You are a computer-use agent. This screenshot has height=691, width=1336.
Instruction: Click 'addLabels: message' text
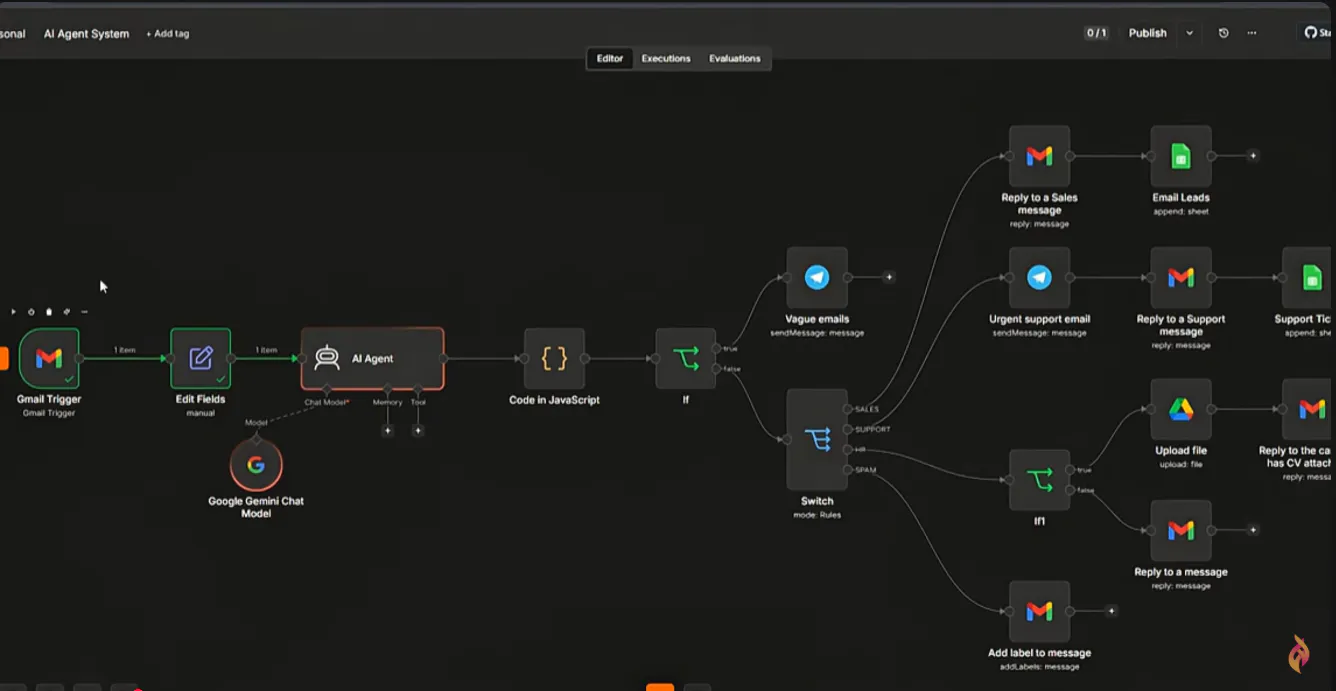(x=1039, y=667)
